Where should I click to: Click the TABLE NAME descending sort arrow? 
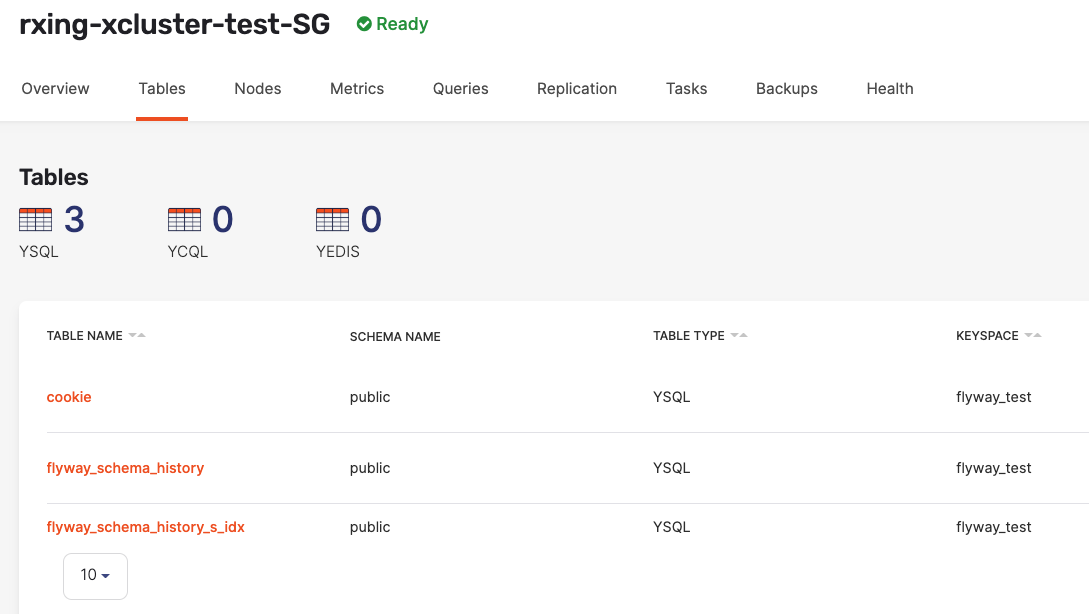pos(134,335)
